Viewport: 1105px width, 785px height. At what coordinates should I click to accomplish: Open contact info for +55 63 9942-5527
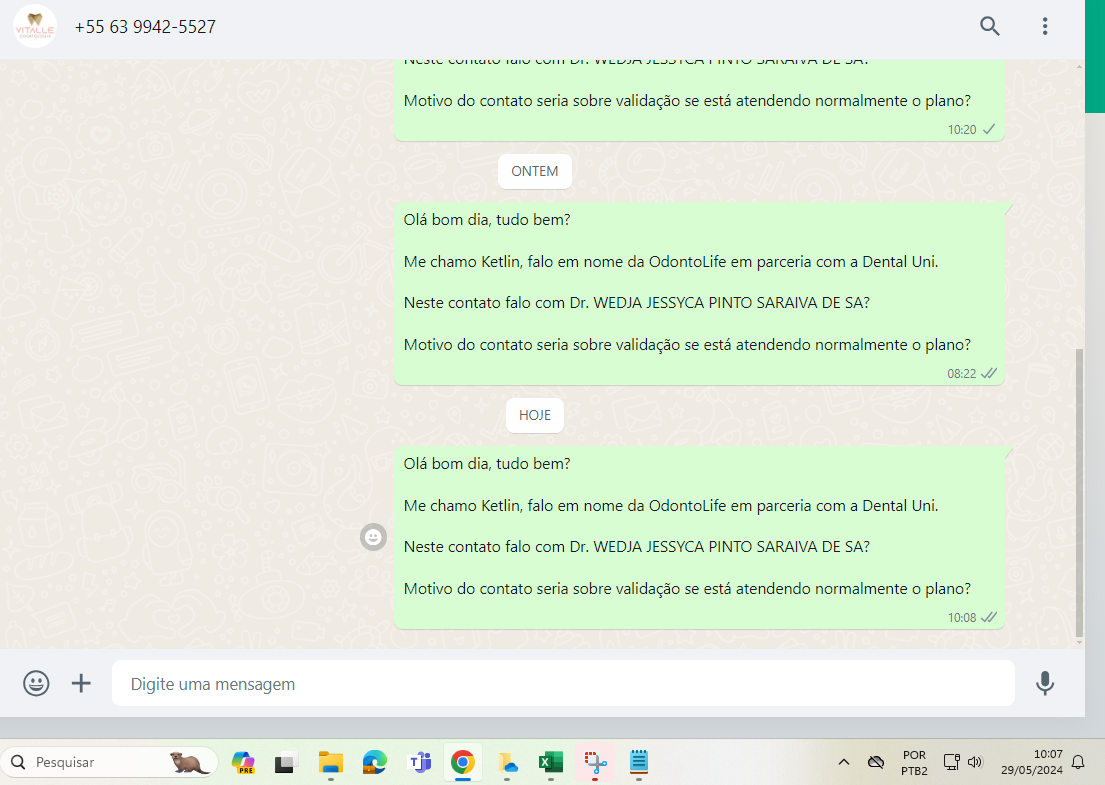tap(145, 27)
